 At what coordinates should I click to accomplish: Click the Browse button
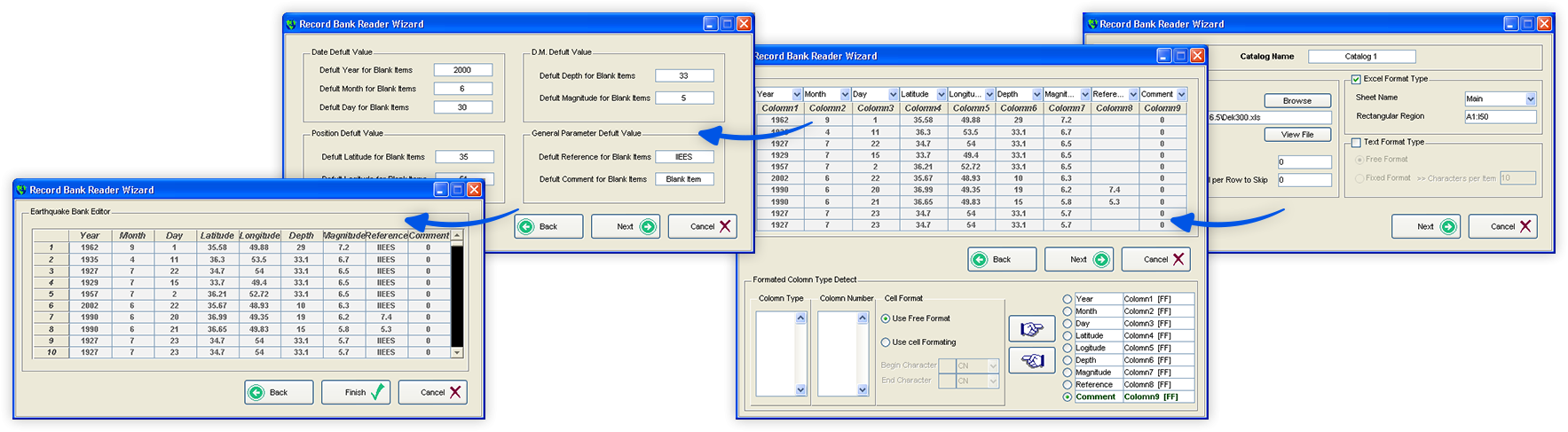(x=1296, y=101)
